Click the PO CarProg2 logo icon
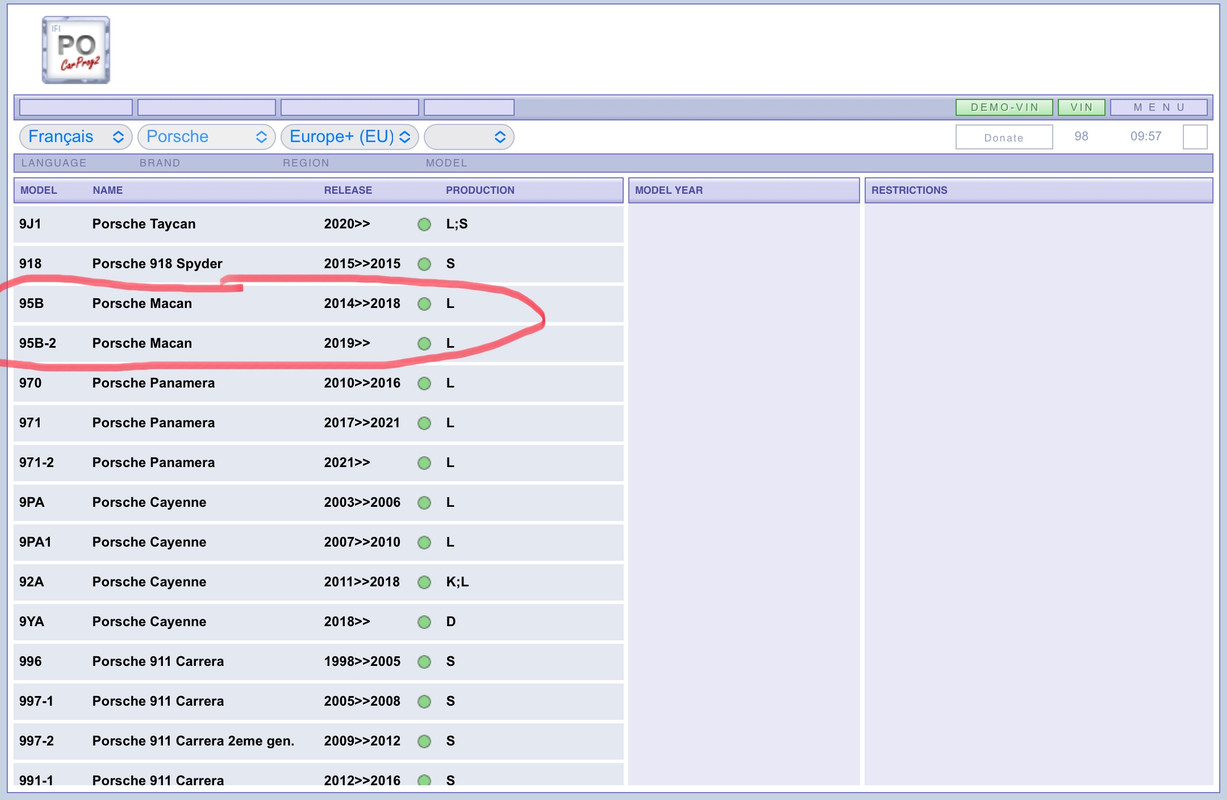This screenshot has height=800, width=1227. click(x=76, y=50)
